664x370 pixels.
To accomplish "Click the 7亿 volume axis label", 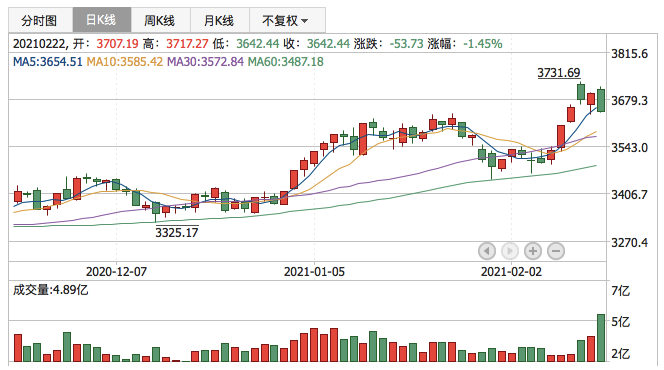I will [x=620, y=291].
